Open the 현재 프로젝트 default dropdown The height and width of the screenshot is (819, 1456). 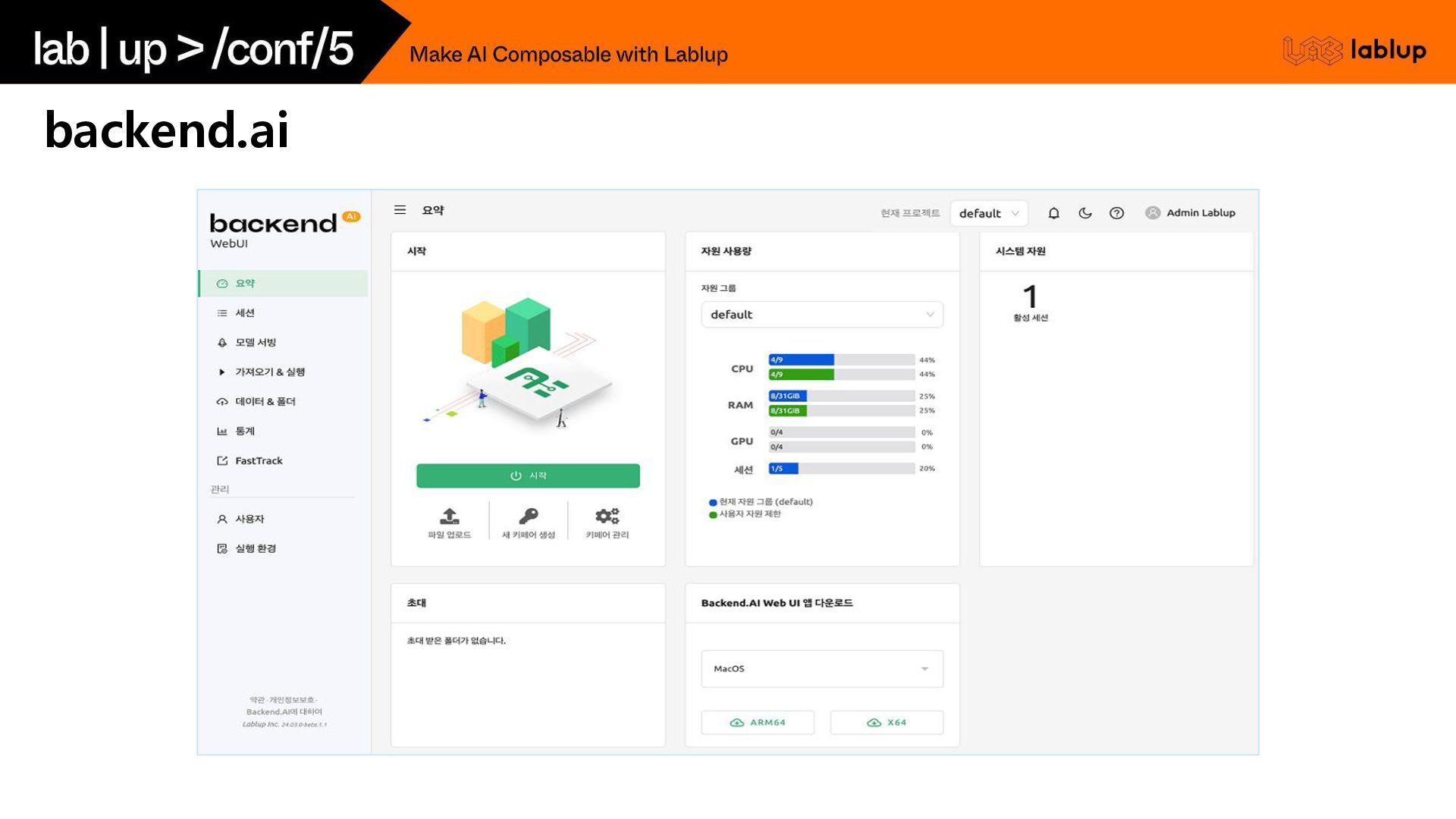988,213
